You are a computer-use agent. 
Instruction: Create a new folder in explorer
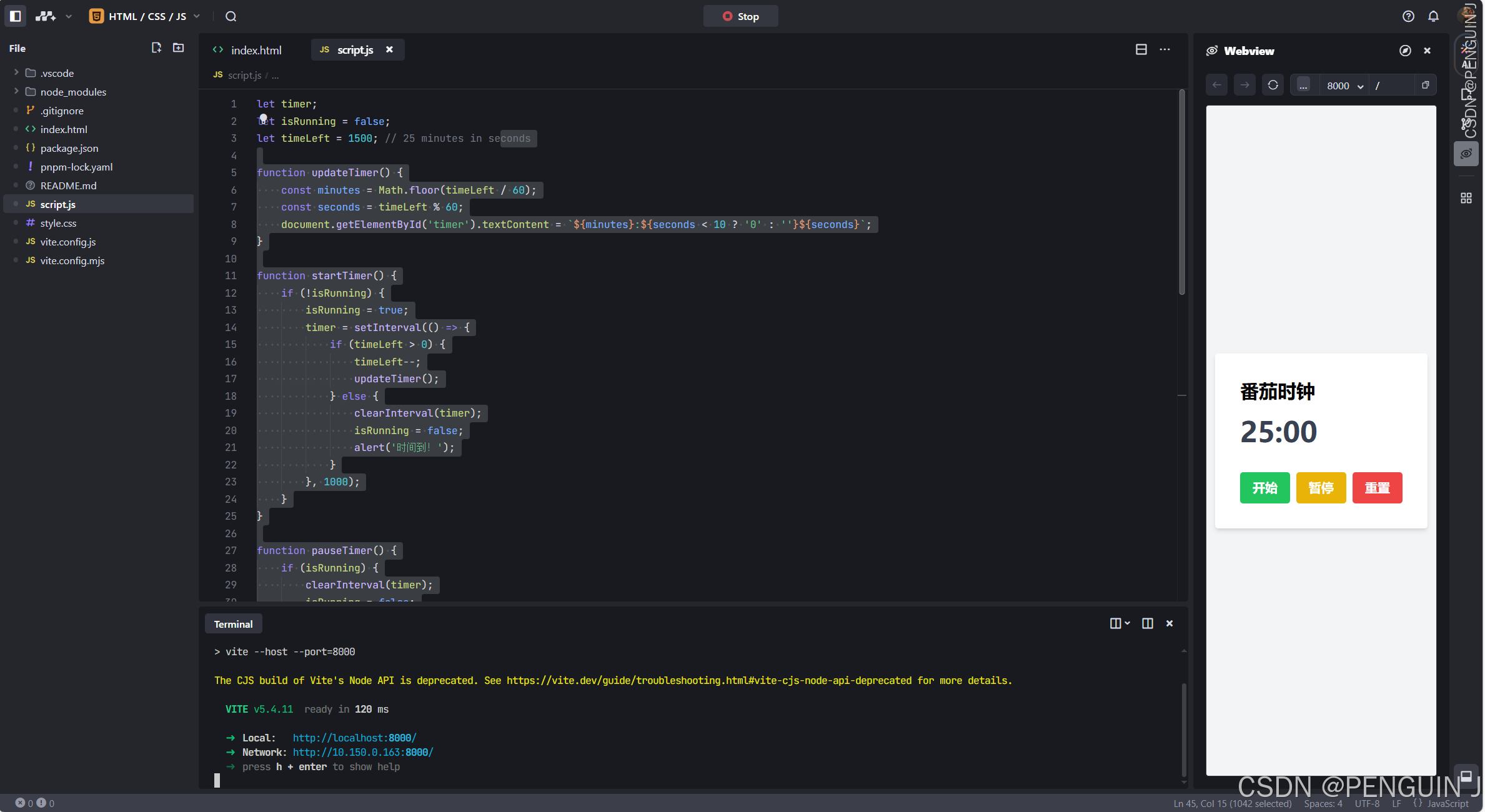coord(178,48)
